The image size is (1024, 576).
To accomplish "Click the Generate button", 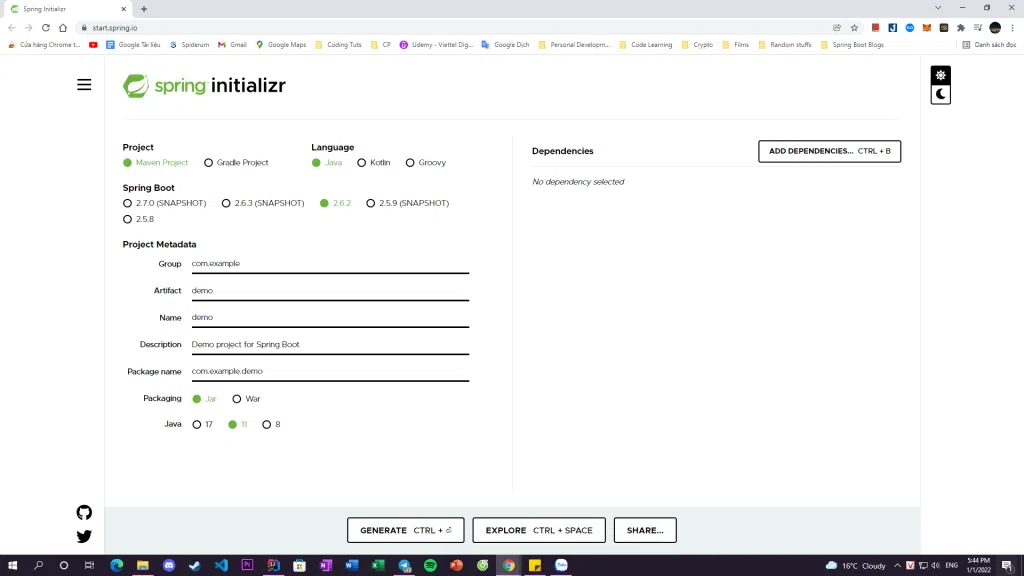I will coord(406,530).
